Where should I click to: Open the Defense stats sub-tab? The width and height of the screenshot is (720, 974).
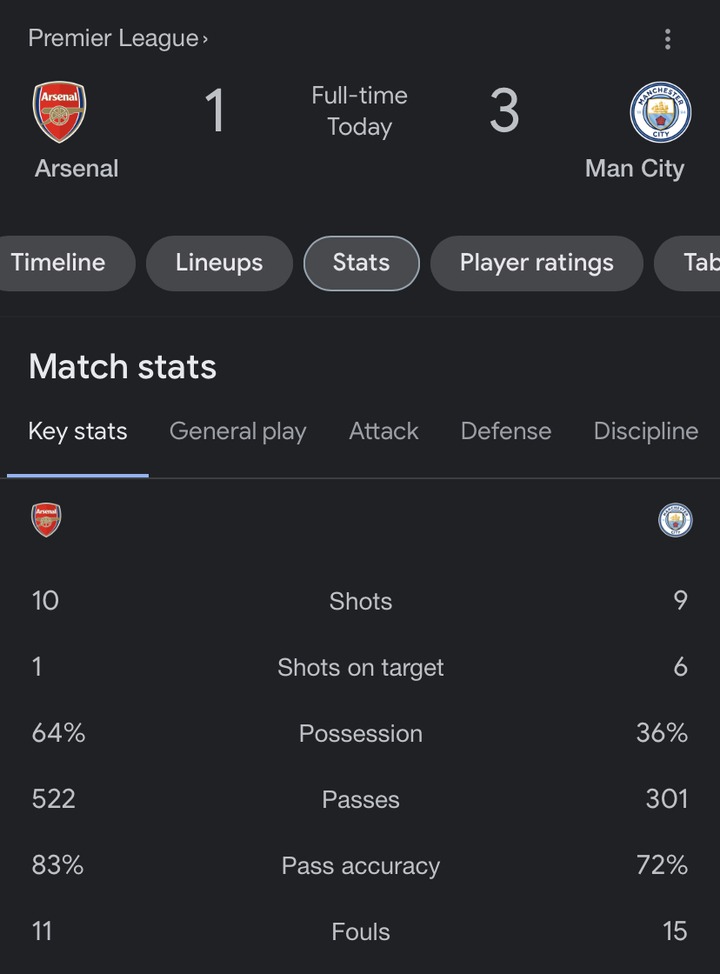[506, 431]
